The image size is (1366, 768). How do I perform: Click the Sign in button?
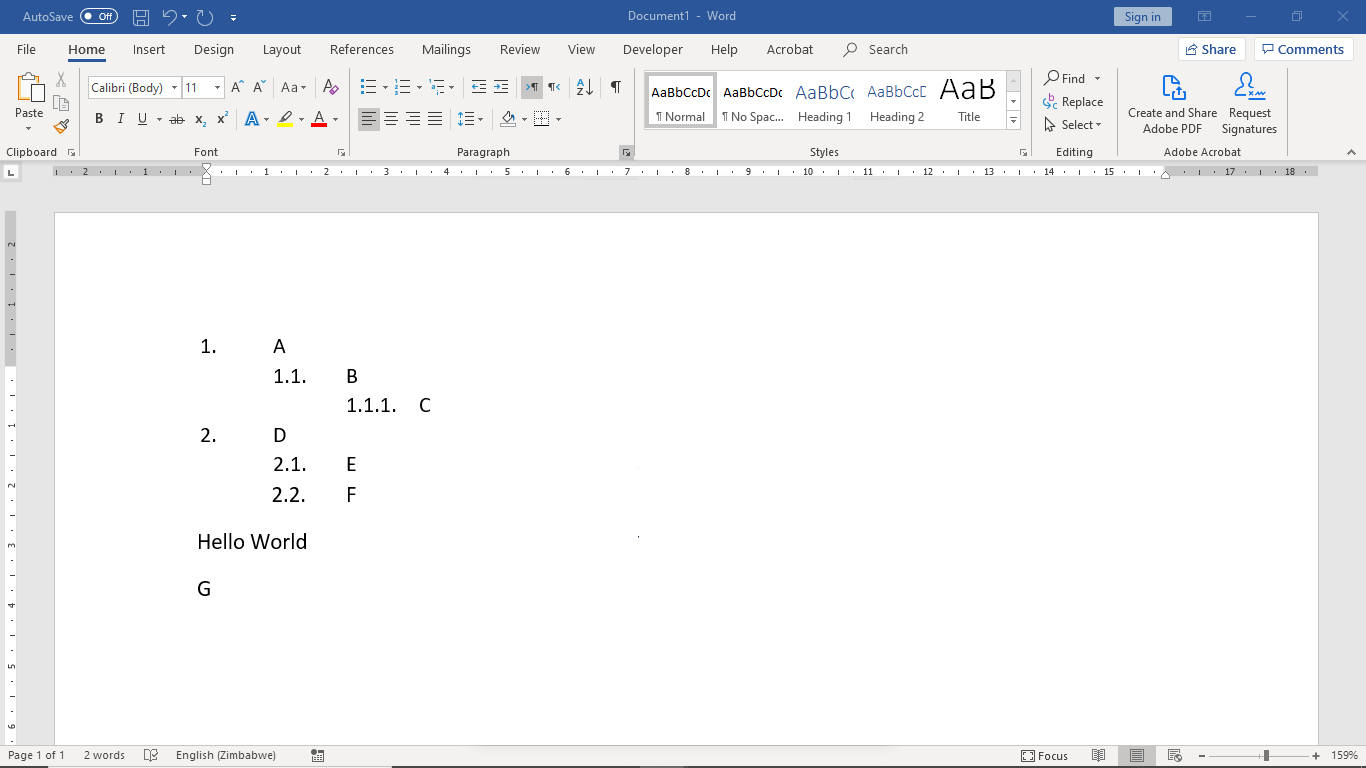coord(1143,17)
